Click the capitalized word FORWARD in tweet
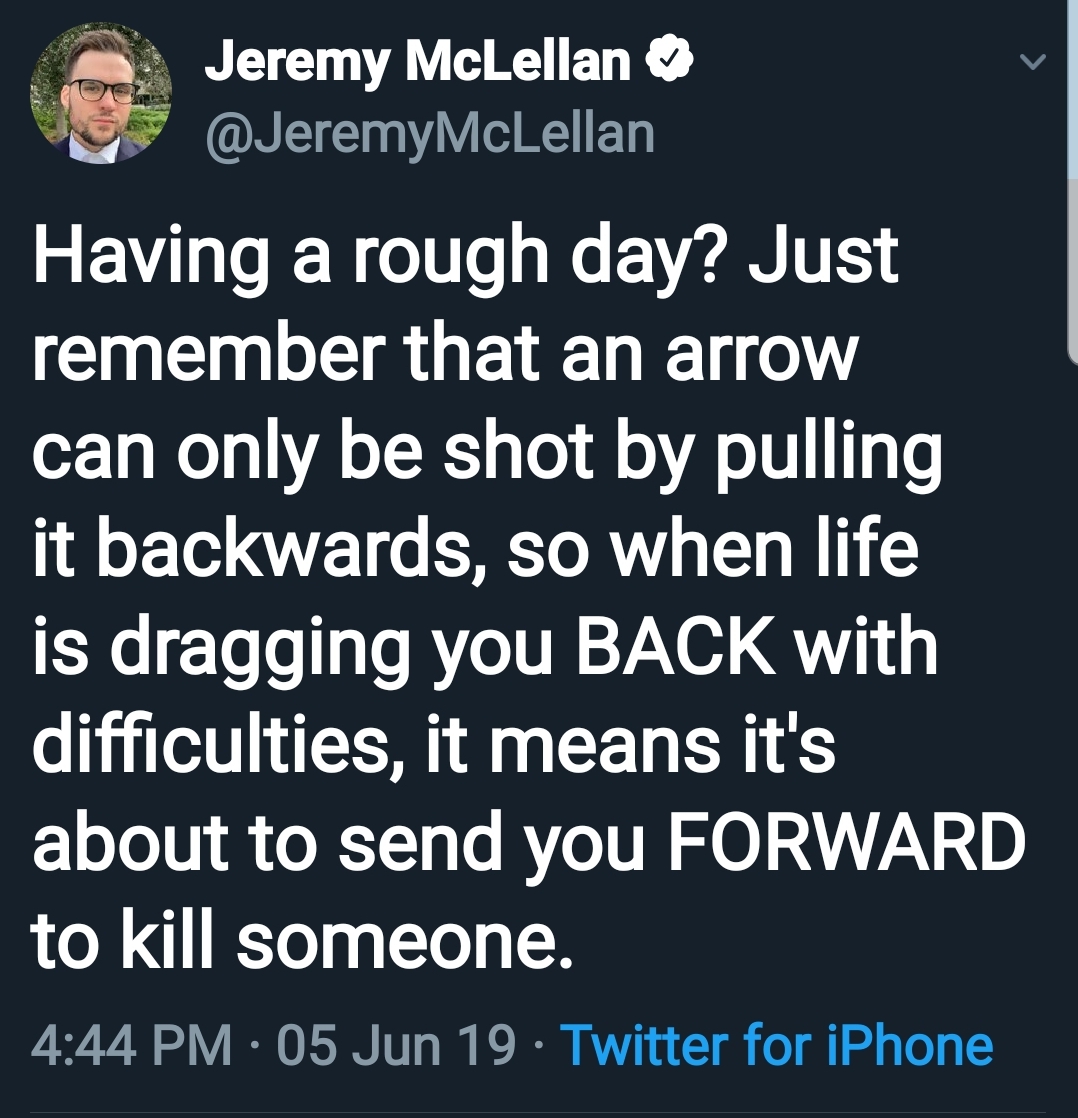The width and height of the screenshot is (1078, 1118). click(846, 842)
